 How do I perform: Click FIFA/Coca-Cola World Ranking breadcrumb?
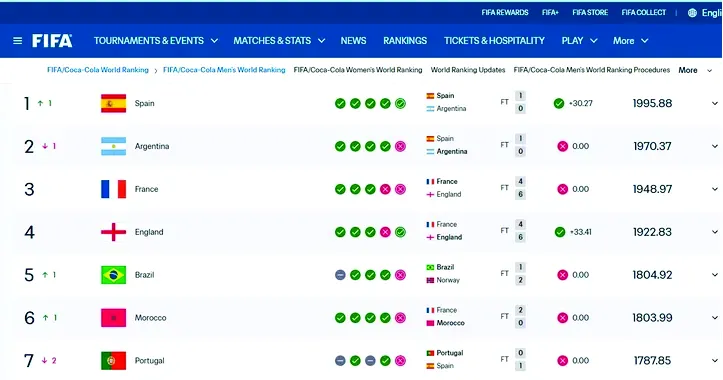[x=98, y=70]
